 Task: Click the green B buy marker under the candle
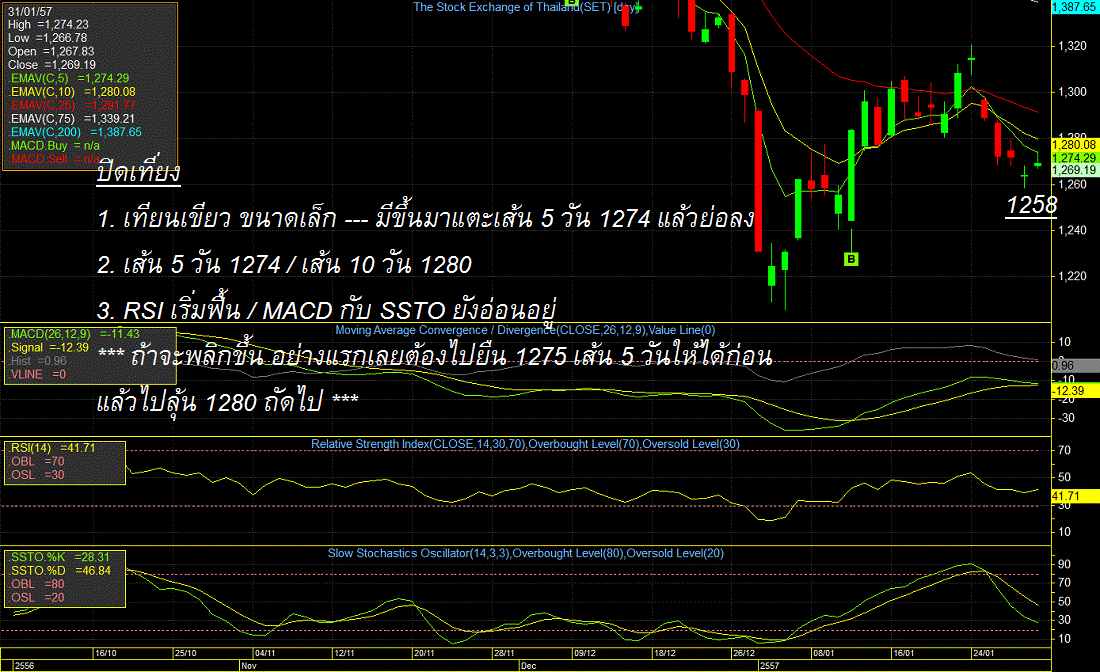coord(851,259)
